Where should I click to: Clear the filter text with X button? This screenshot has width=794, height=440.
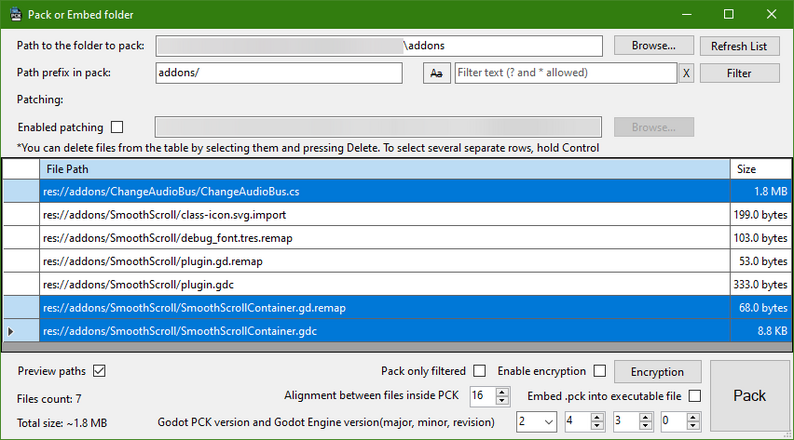(686, 73)
